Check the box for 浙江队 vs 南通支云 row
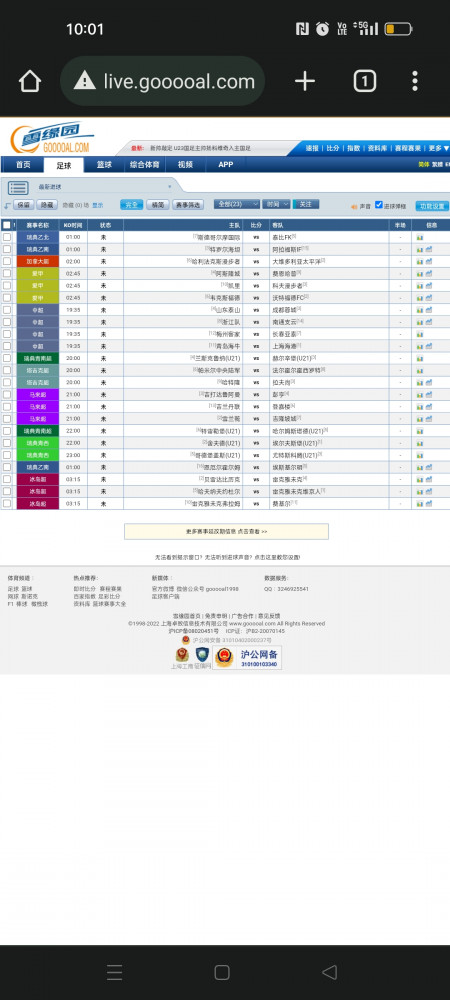 [x=7, y=321]
